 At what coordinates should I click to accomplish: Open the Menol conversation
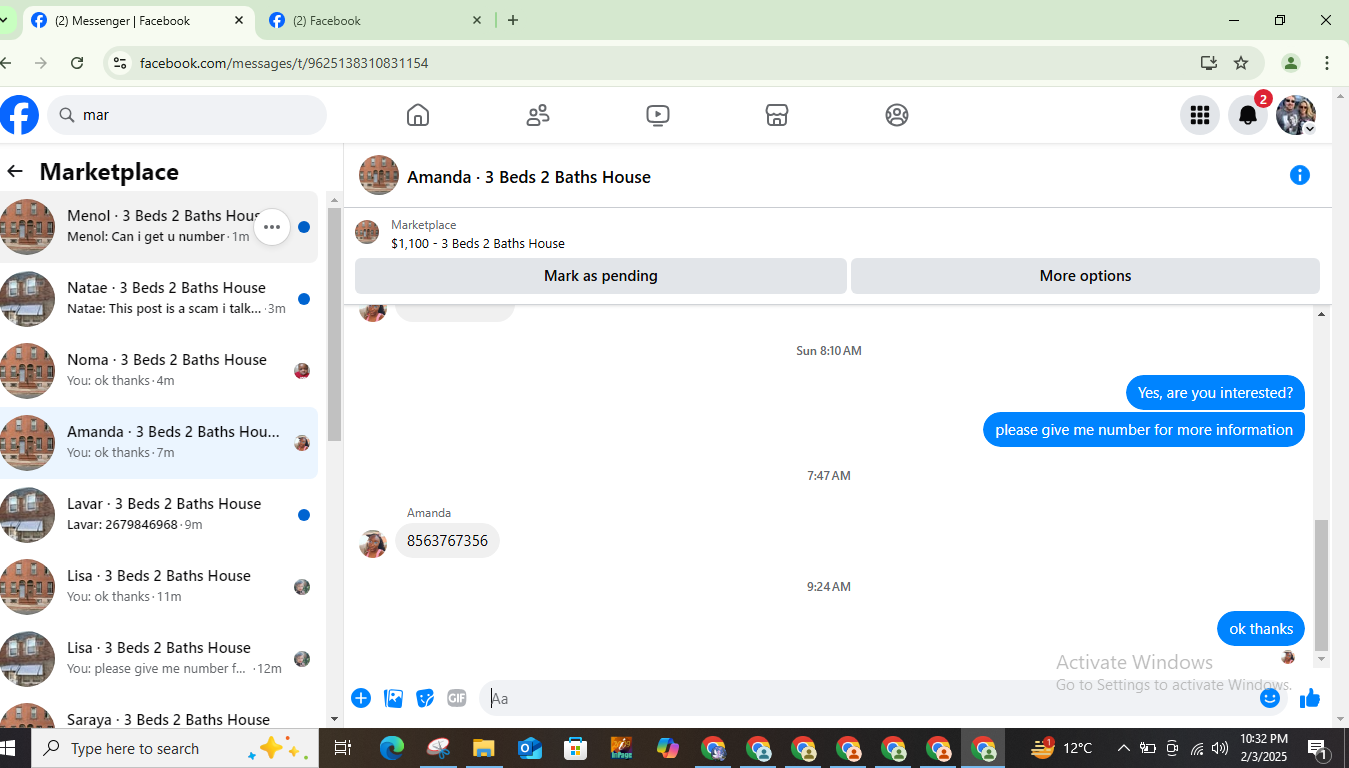pos(159,227)
